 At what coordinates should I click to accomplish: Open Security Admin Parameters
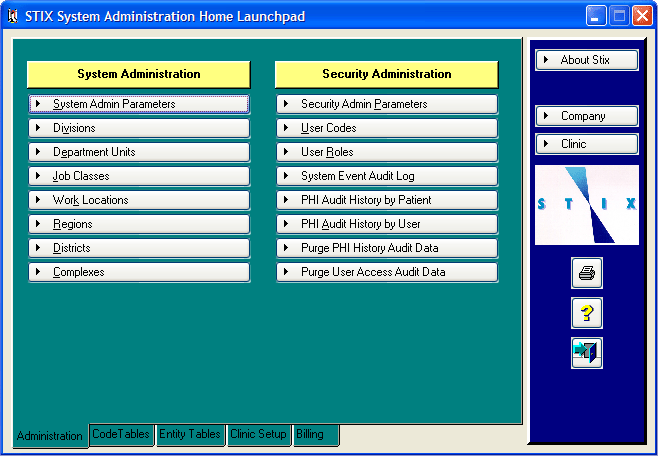[x=387, y=104]
